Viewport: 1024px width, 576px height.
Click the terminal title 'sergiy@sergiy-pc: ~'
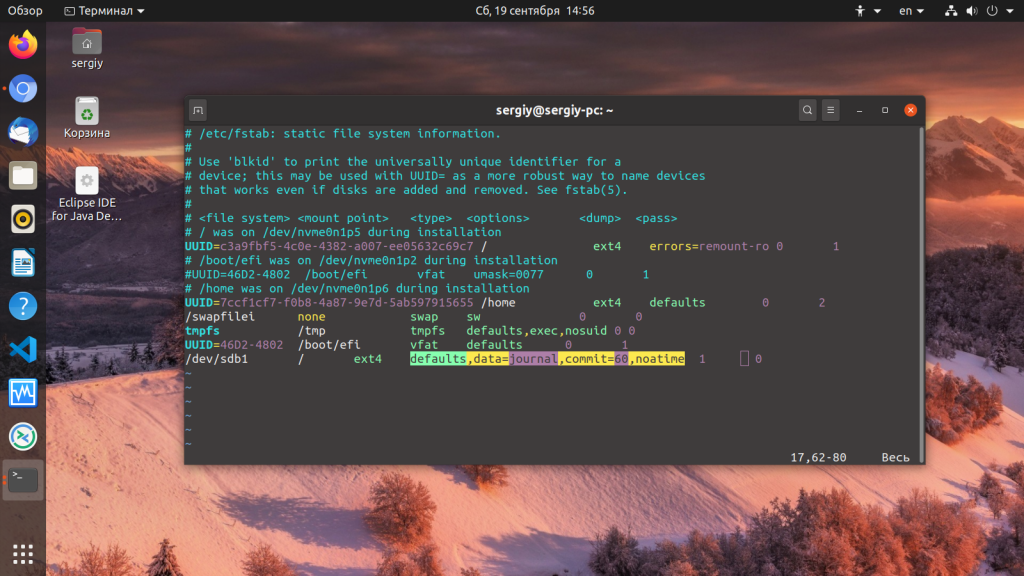pyautogui.click(x=554, y=110)
